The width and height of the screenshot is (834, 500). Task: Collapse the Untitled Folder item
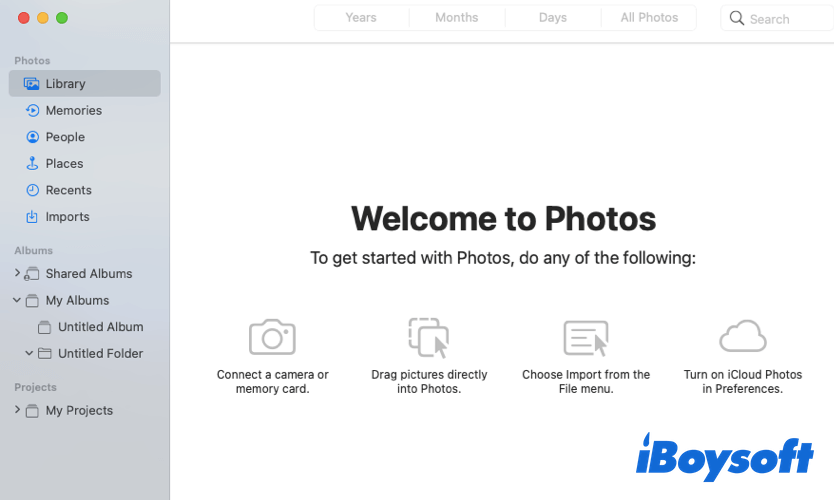(29, 353)
